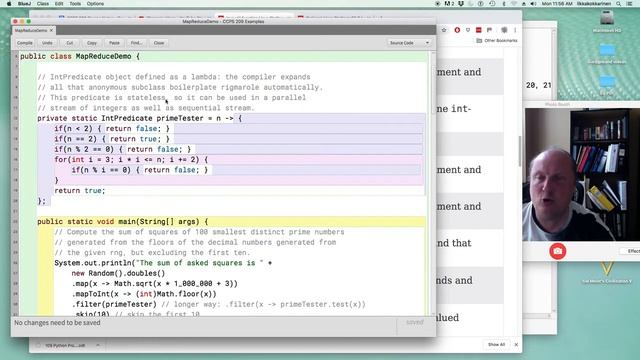Click Show All in browser downloads bar
This screenshot has height=360, width=640.
(496, 344)
